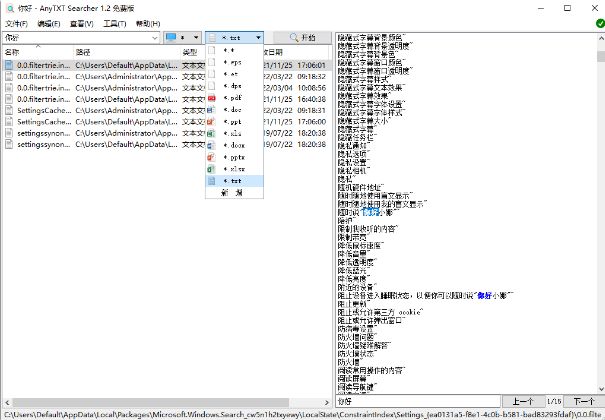Click the results list scroll-right arrow
Image resolution: width=605 pixels, height=420 pixels.
[x=327, y=402]
